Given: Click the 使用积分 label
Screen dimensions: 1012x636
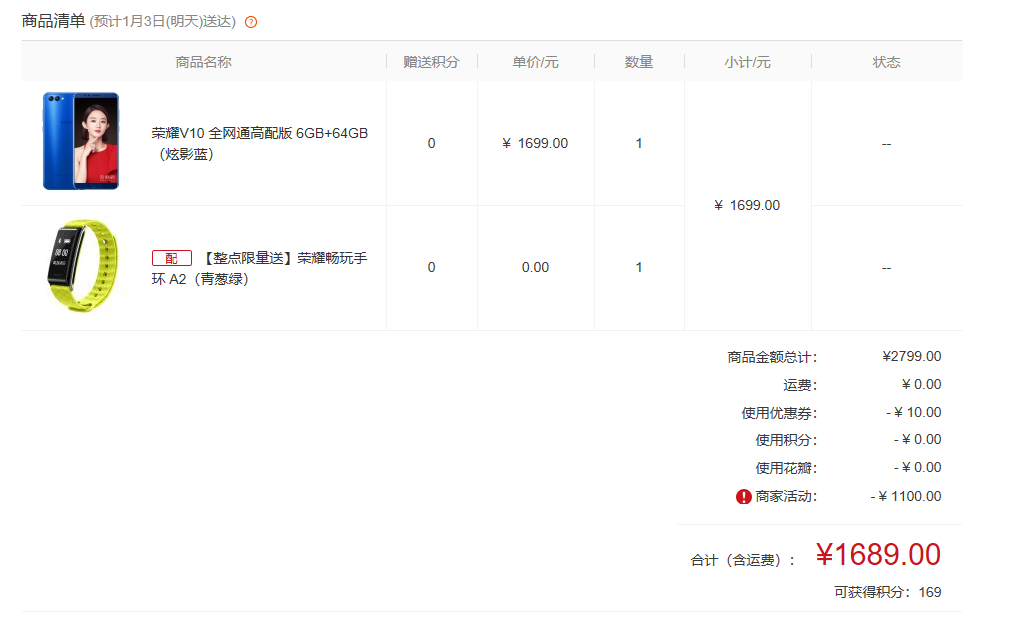Looking at the screenshot, I should pyautogui.click(x=786, y=440).
